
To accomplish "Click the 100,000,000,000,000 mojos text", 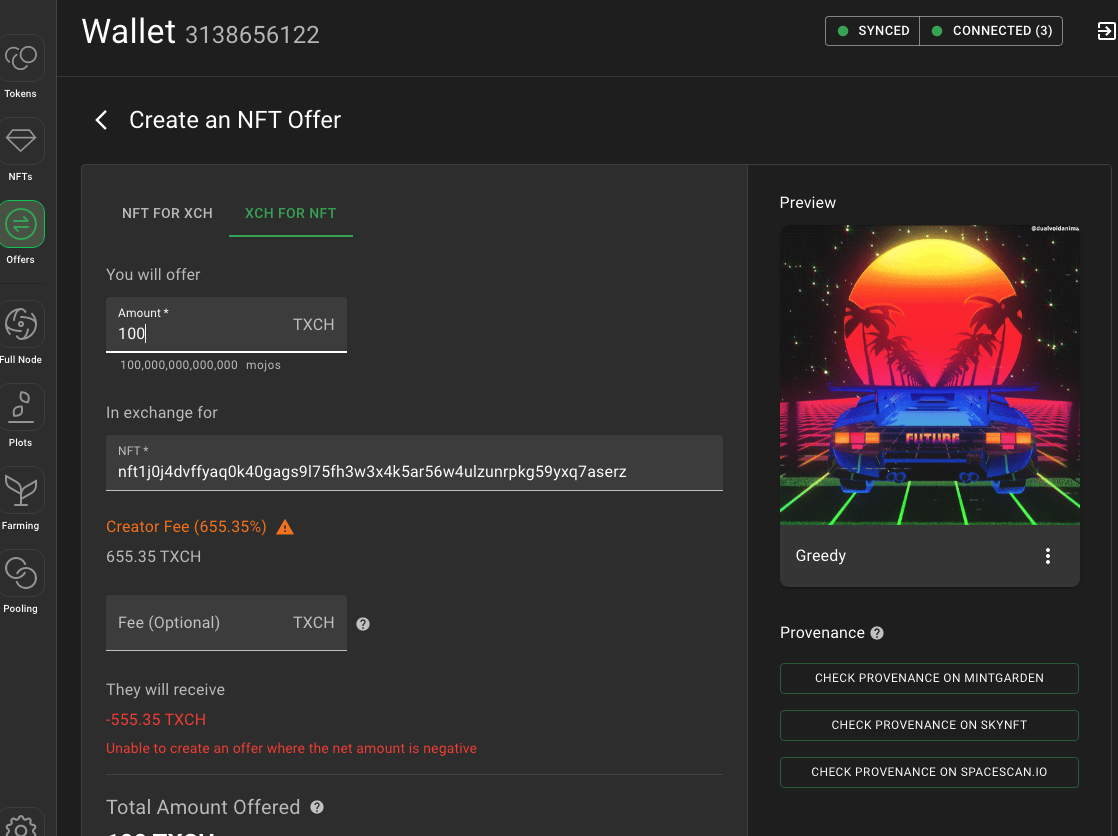I will [200, 365].
